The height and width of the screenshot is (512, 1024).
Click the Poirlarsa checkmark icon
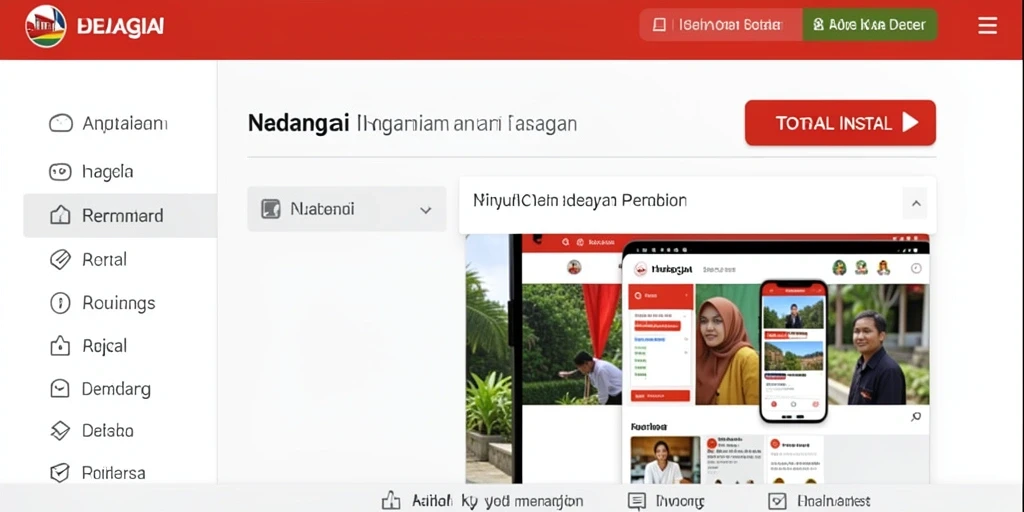click(60, 472)
